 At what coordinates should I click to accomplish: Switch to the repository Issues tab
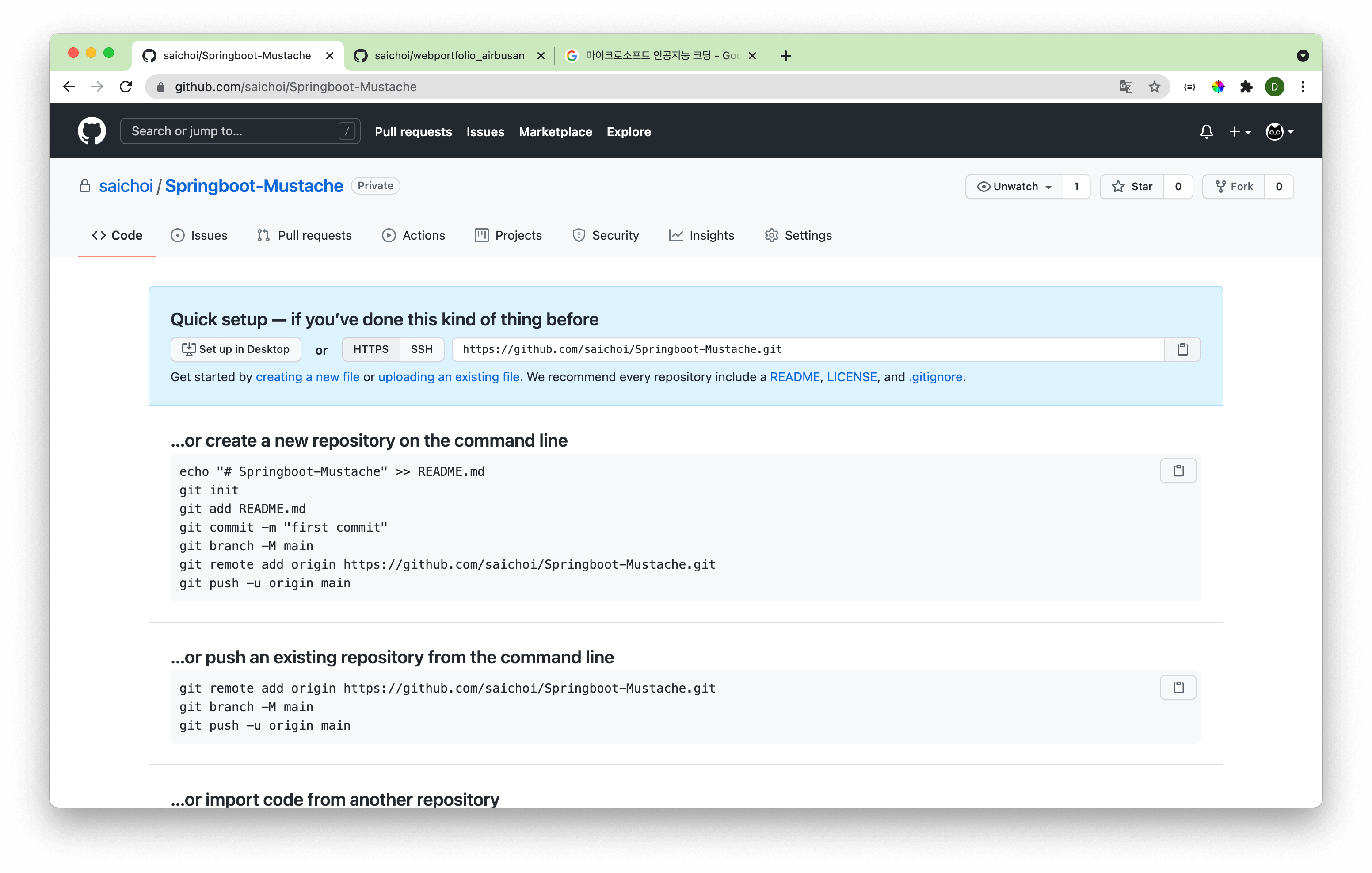[199, 235]
